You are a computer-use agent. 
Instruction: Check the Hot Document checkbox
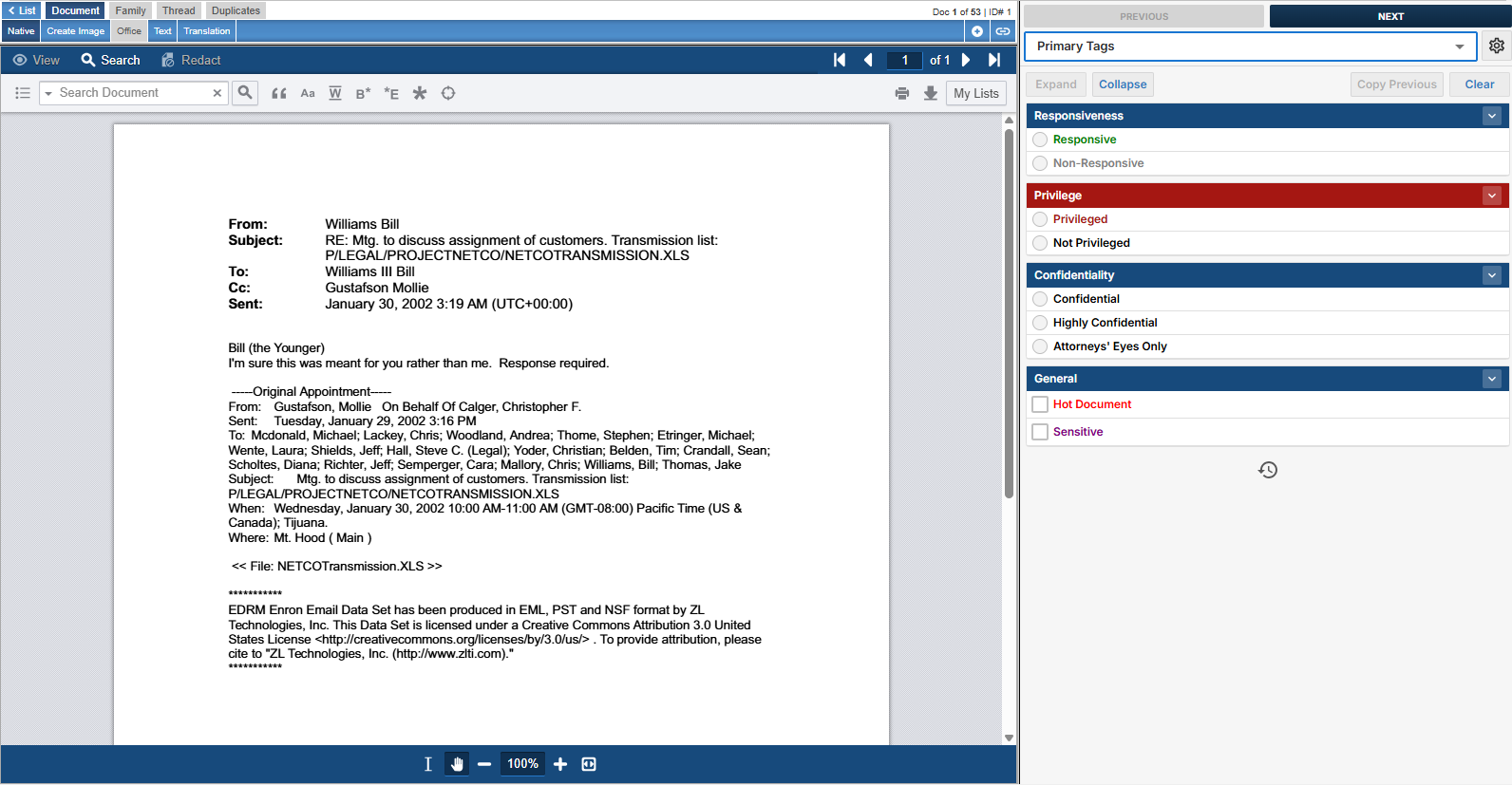(x=1040, y=404)
